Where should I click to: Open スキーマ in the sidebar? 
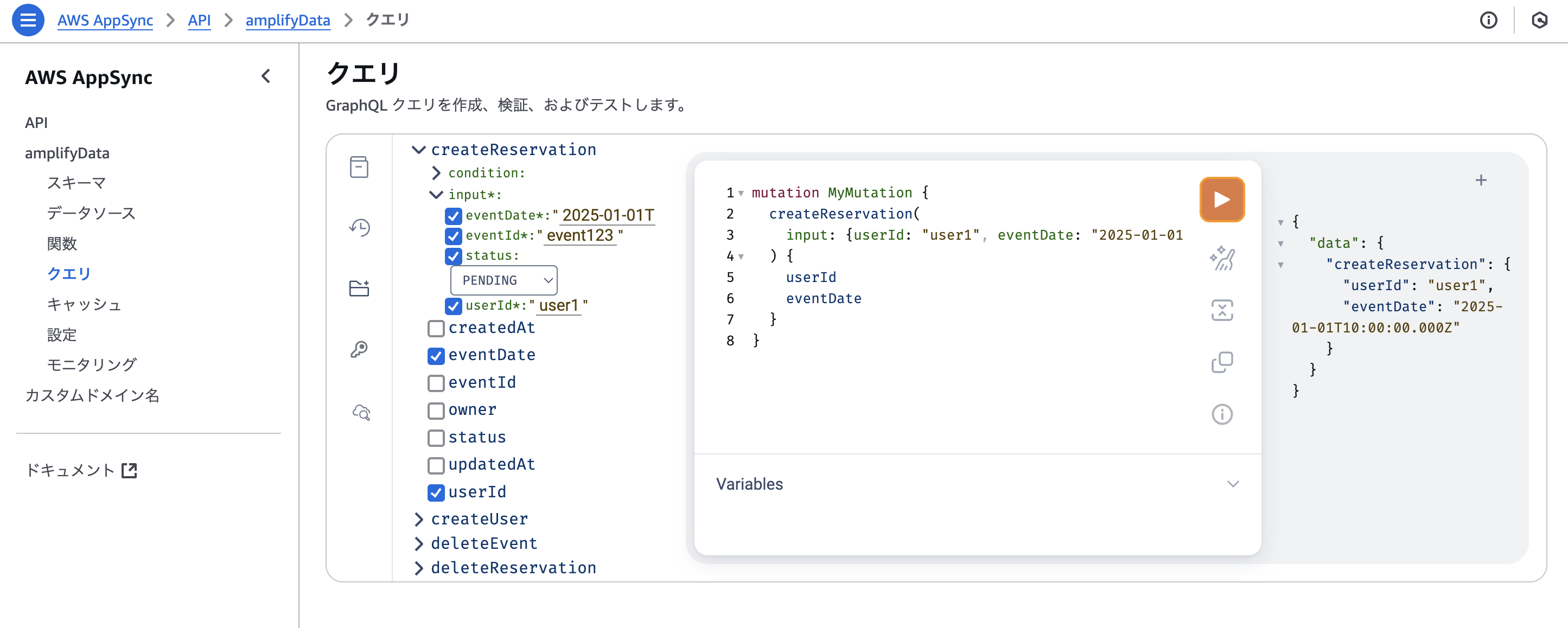click(x=77, y=183)
